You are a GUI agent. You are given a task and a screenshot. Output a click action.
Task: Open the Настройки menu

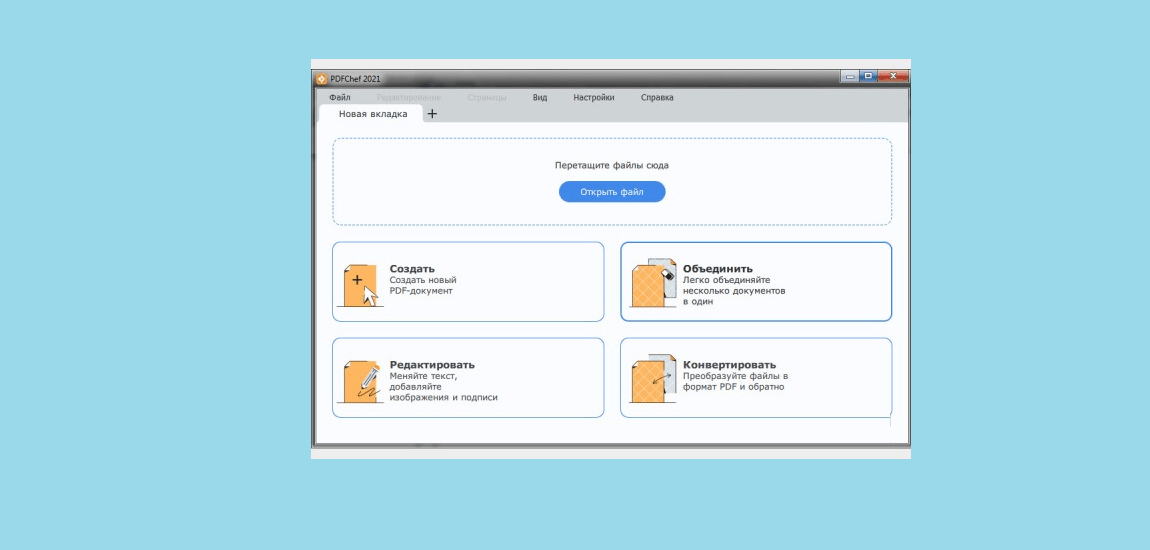[594, 98]
